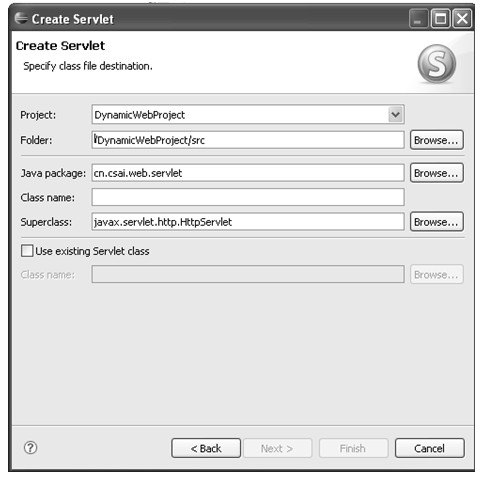
Task: Enable Use existing Servlet class checkbox
Action: [27, 251]
